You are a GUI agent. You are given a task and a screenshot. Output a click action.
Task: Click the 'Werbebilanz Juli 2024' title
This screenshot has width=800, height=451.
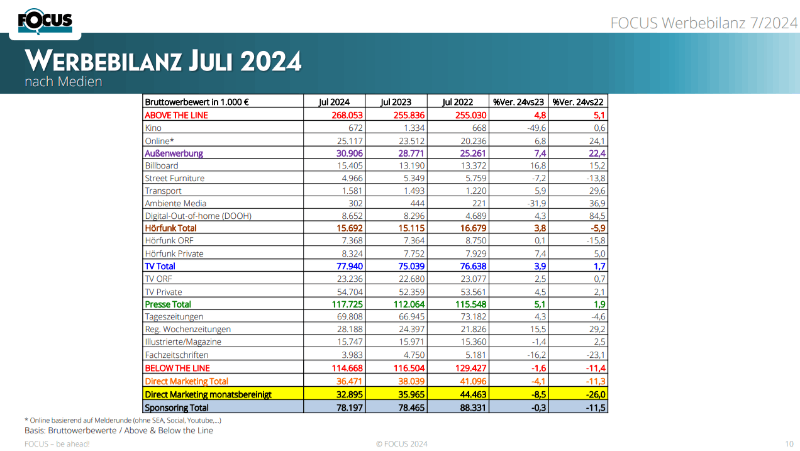coord(163,61)
